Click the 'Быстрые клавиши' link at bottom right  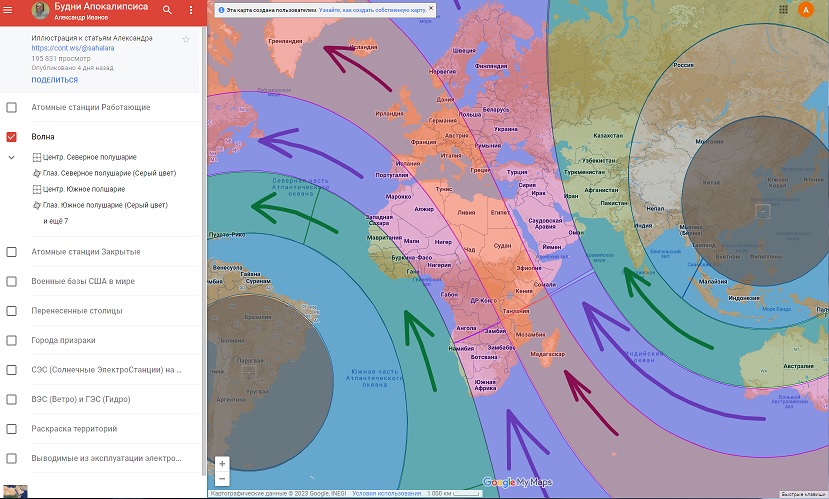[x=803, y=495]
